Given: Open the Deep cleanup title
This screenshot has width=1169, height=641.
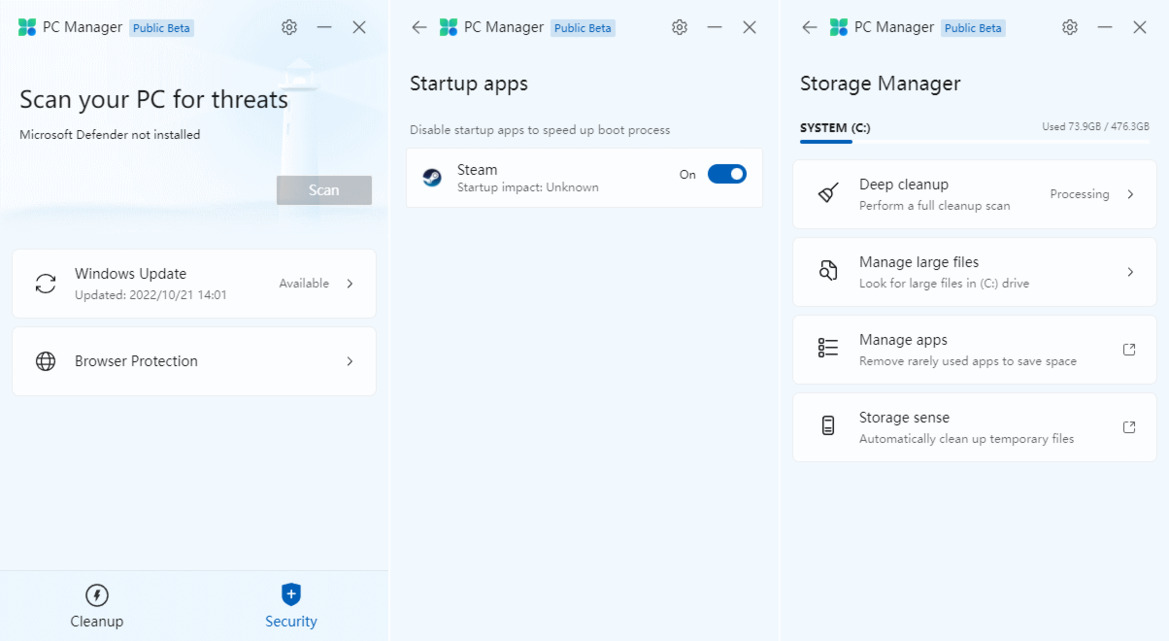Looking at the screenshot, I should [x=904, y=184].
